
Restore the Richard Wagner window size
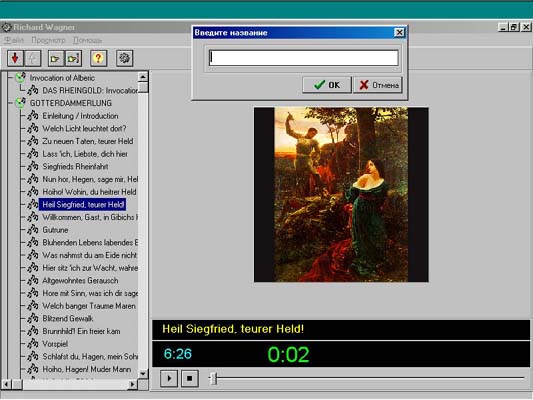click(x=514, y=27)
